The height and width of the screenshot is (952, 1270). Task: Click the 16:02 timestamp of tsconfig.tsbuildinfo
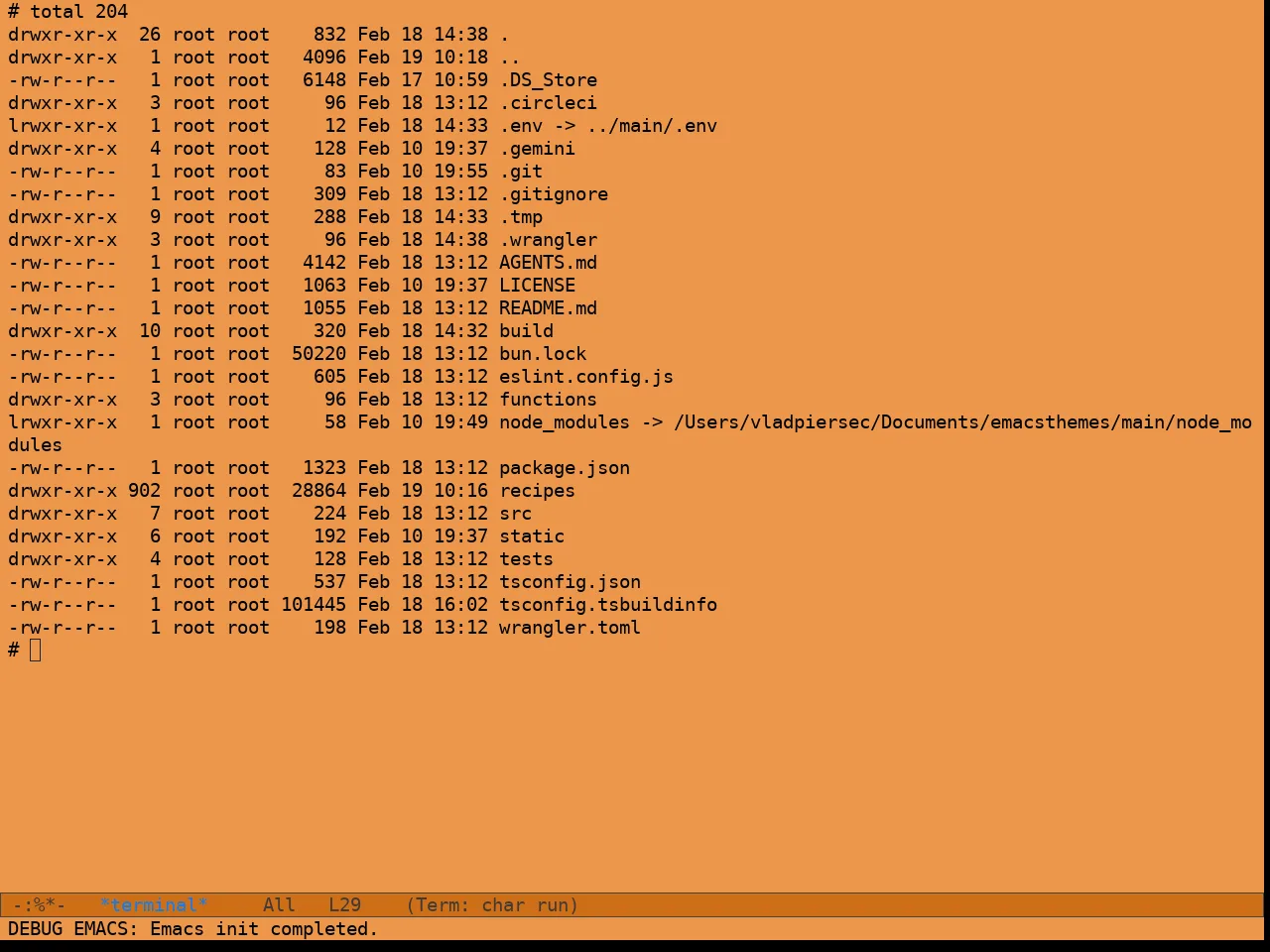tap(460, 605)
